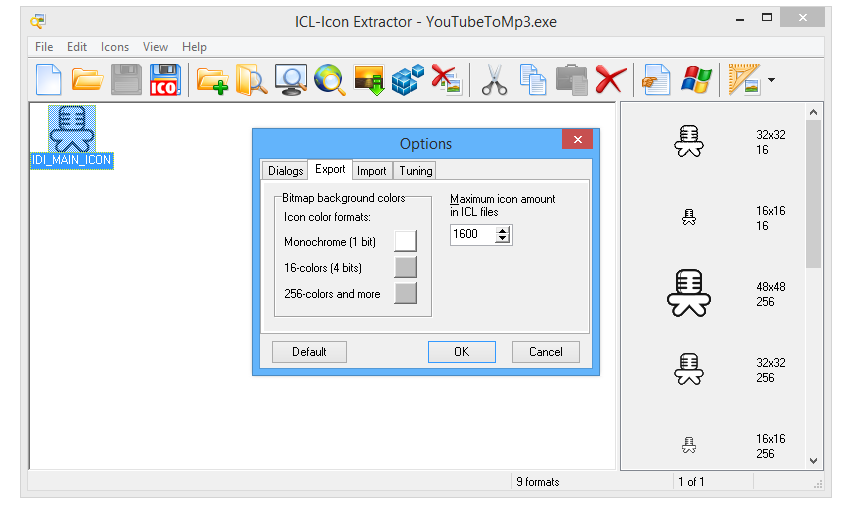Screen dimensions: 860x516
Task: Maximize the ICL-Icon Extractor window
Action: coord(767,18)
